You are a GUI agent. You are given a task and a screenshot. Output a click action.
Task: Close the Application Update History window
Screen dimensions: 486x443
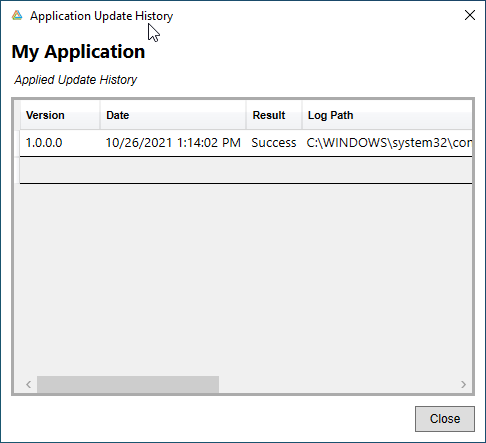[470, 15]
